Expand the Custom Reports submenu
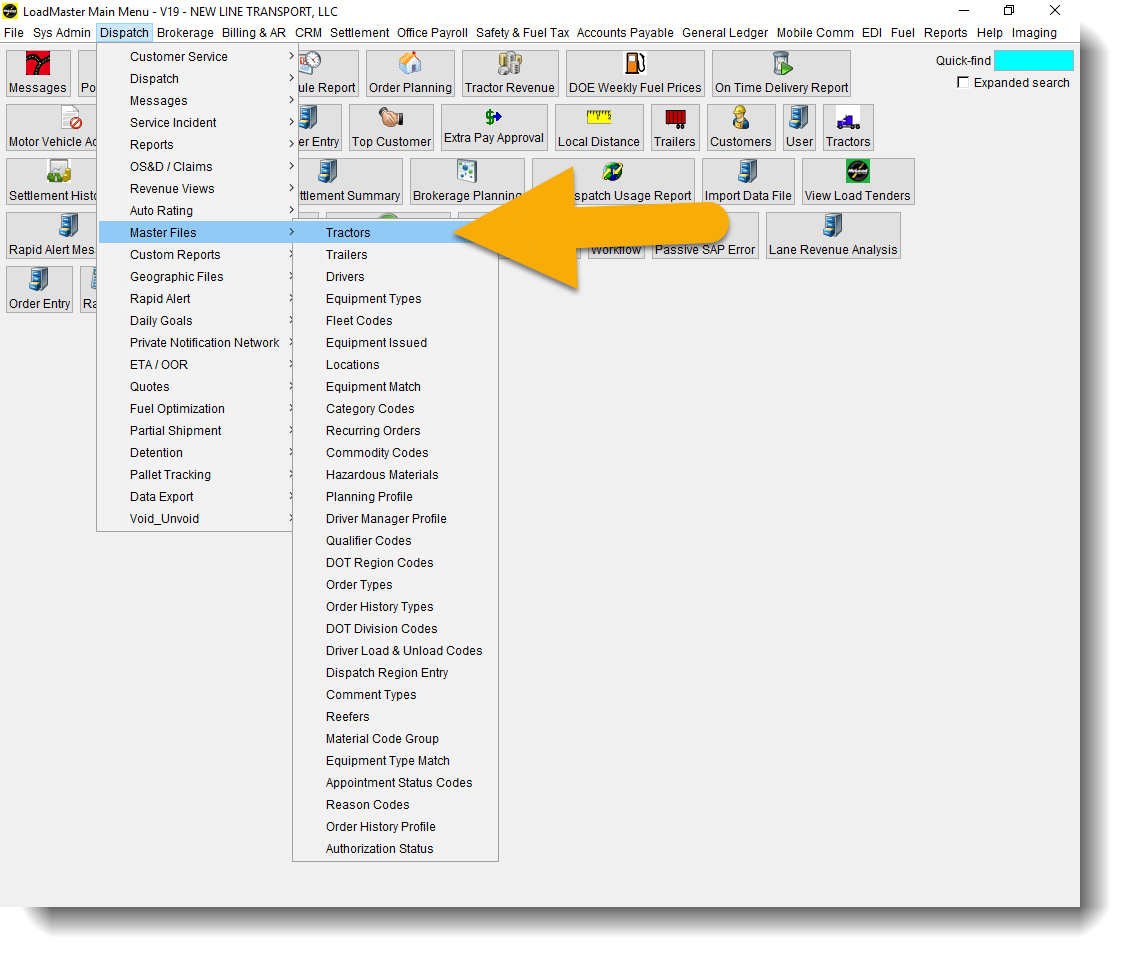The height and width of the screenshot is (959, 1132). [x=196, y=255]
